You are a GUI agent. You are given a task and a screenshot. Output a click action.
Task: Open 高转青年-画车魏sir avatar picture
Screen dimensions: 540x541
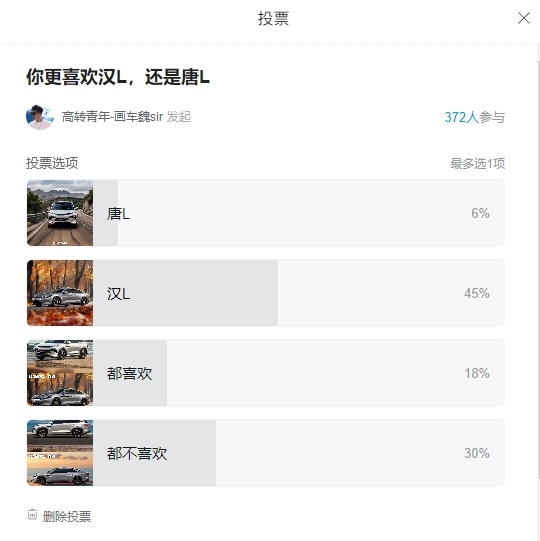point(40,117)
